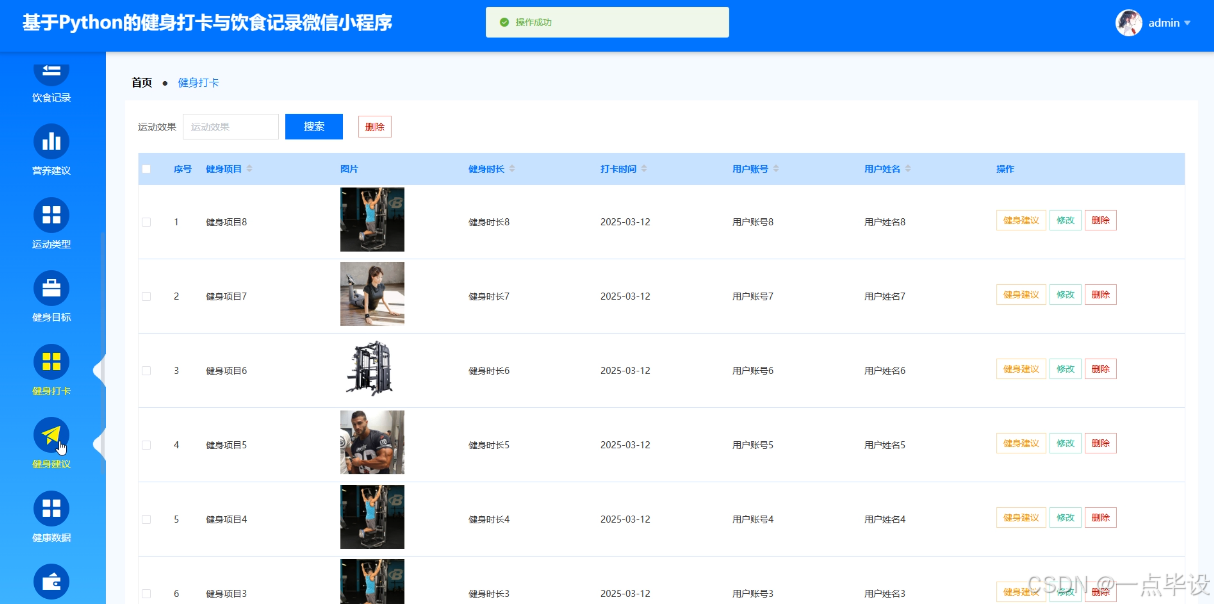Viewport: 1214px width, 604px height.
Task: Click the green success check icon
Action: coord(504,22)
